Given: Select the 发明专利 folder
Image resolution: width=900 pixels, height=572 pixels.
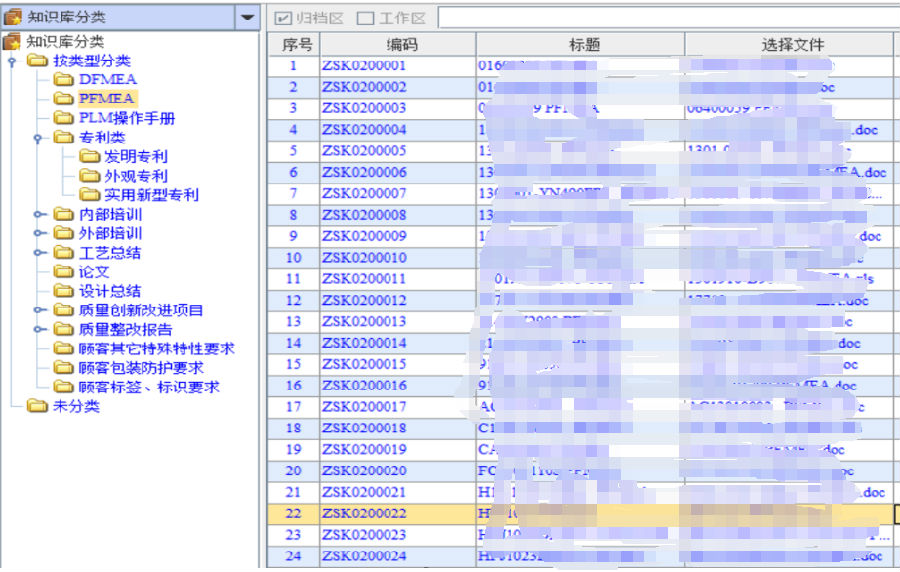Looking at the screenshot, I should coord(135,157).
